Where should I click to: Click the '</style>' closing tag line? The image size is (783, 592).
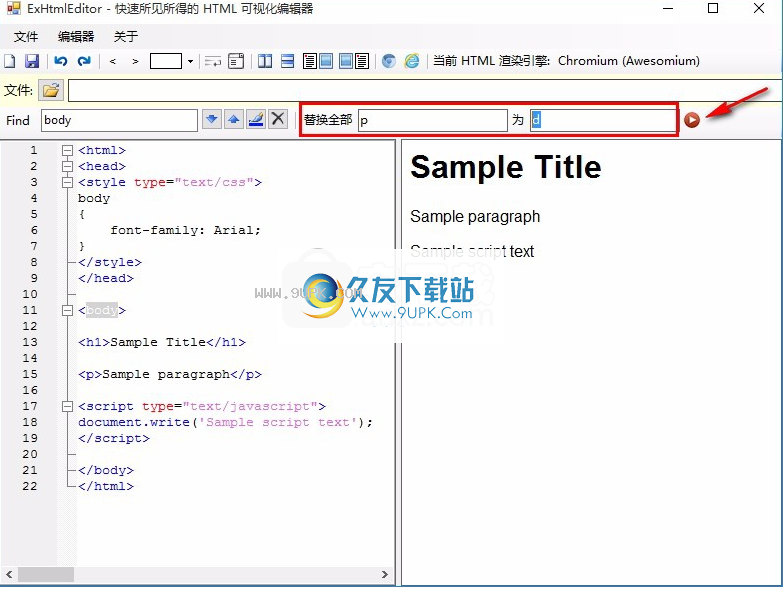(110, 262)
